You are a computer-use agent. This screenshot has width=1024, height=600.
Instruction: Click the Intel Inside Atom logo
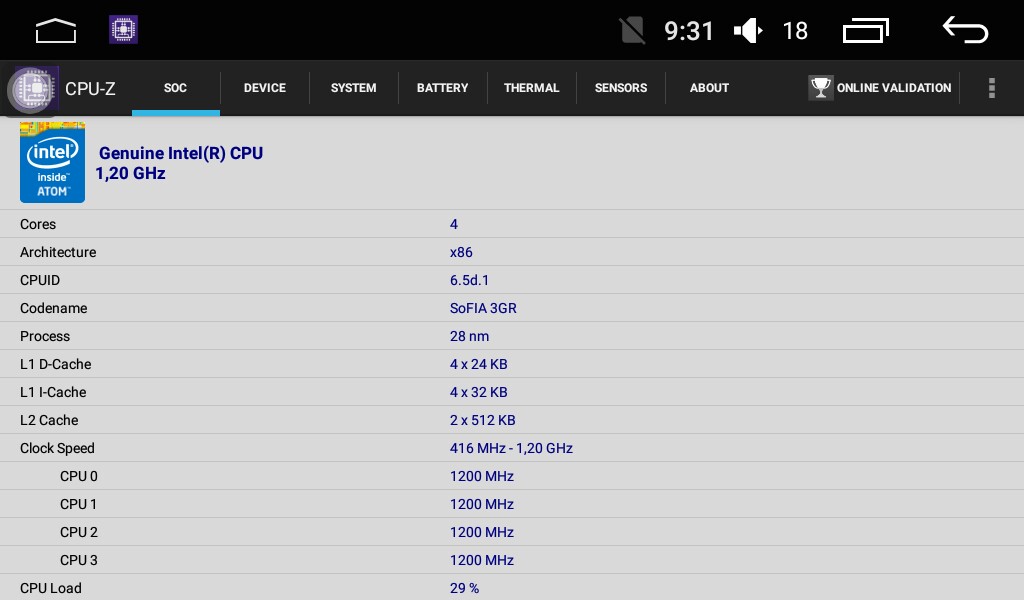click(x=52, y=162)
